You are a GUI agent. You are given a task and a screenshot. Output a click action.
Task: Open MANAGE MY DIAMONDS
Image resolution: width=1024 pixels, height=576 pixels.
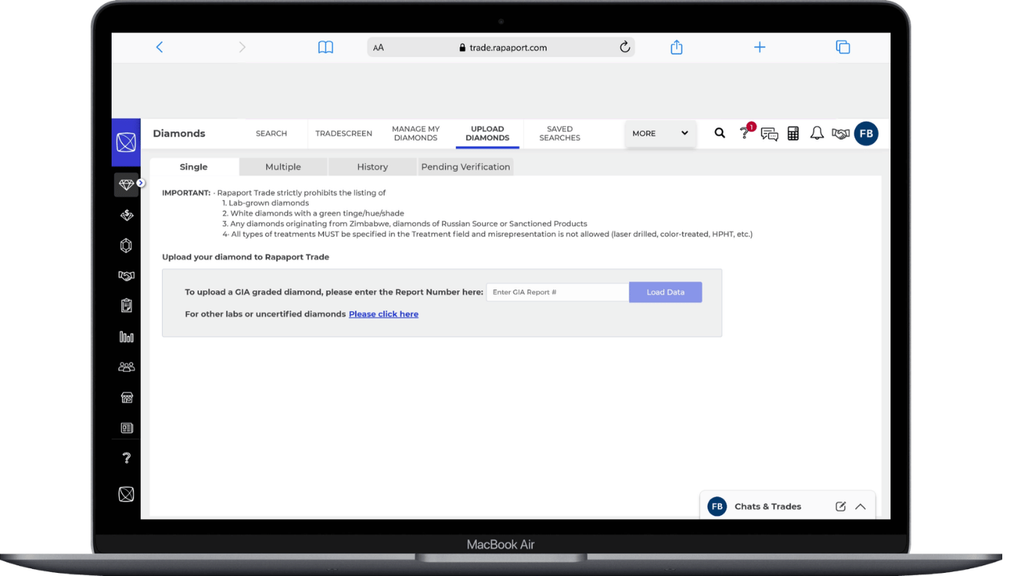416,133
